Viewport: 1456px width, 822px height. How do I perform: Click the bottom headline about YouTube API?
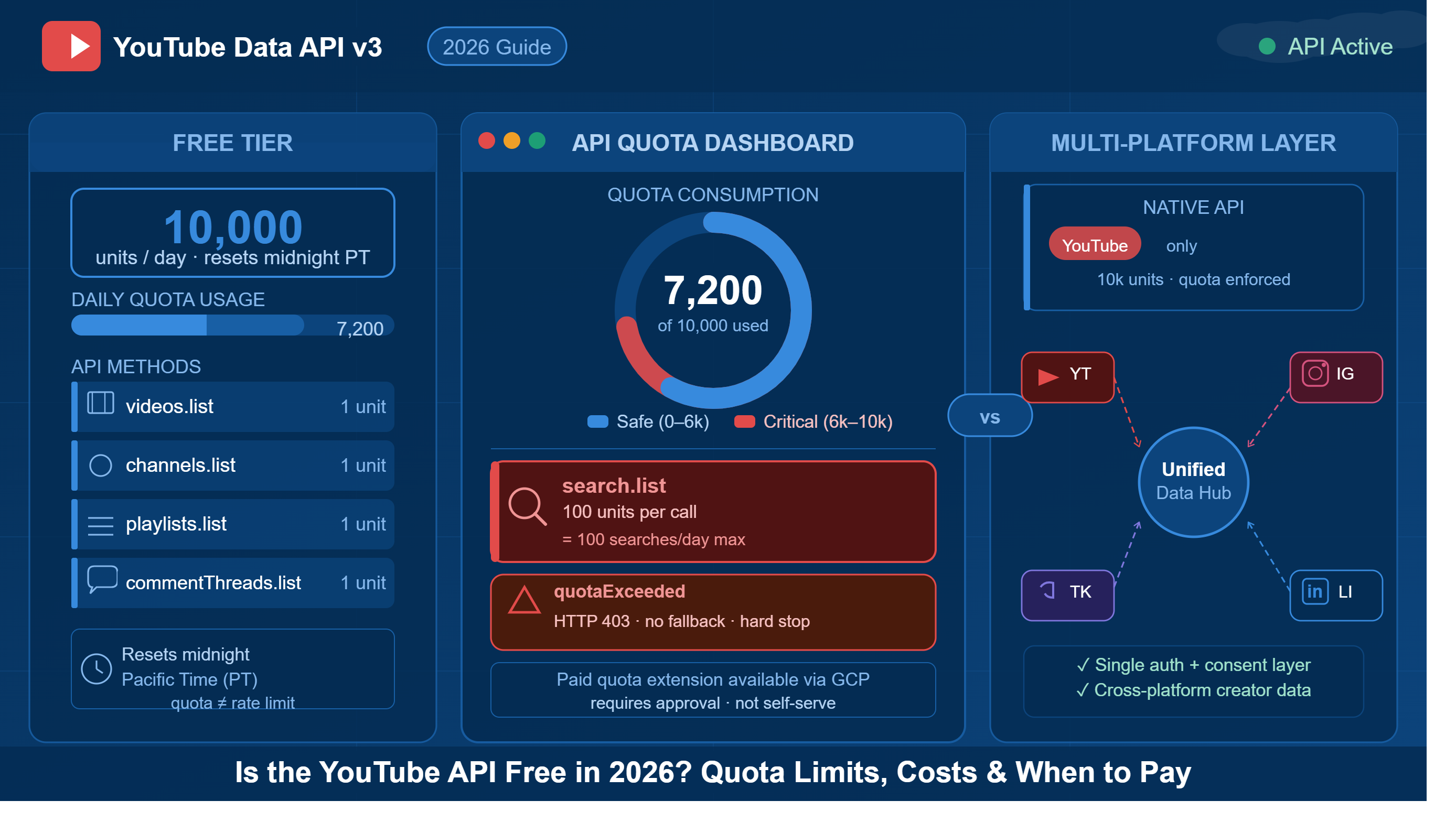click(x=713, y=773)
